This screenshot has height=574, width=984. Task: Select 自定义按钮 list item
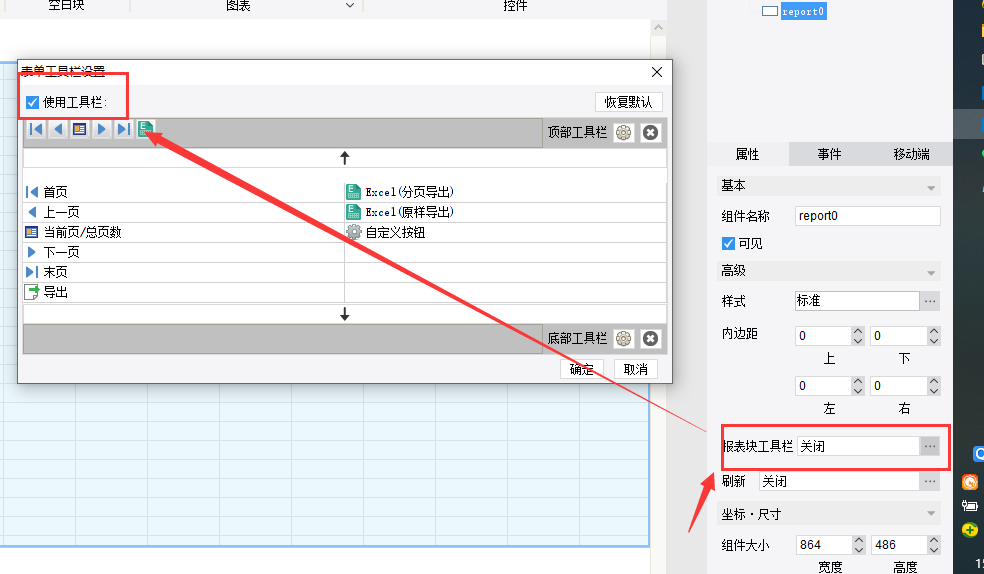(x=505, y=232)
